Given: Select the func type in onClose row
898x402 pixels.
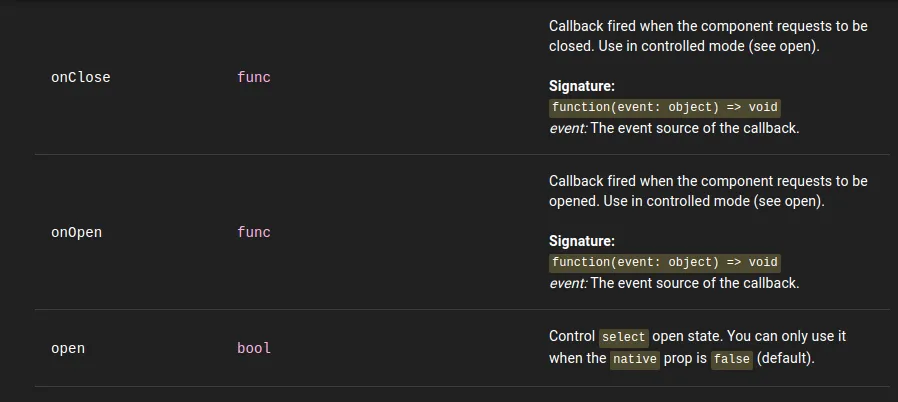Looking at the screenshot, I should [x=254, y=77].
